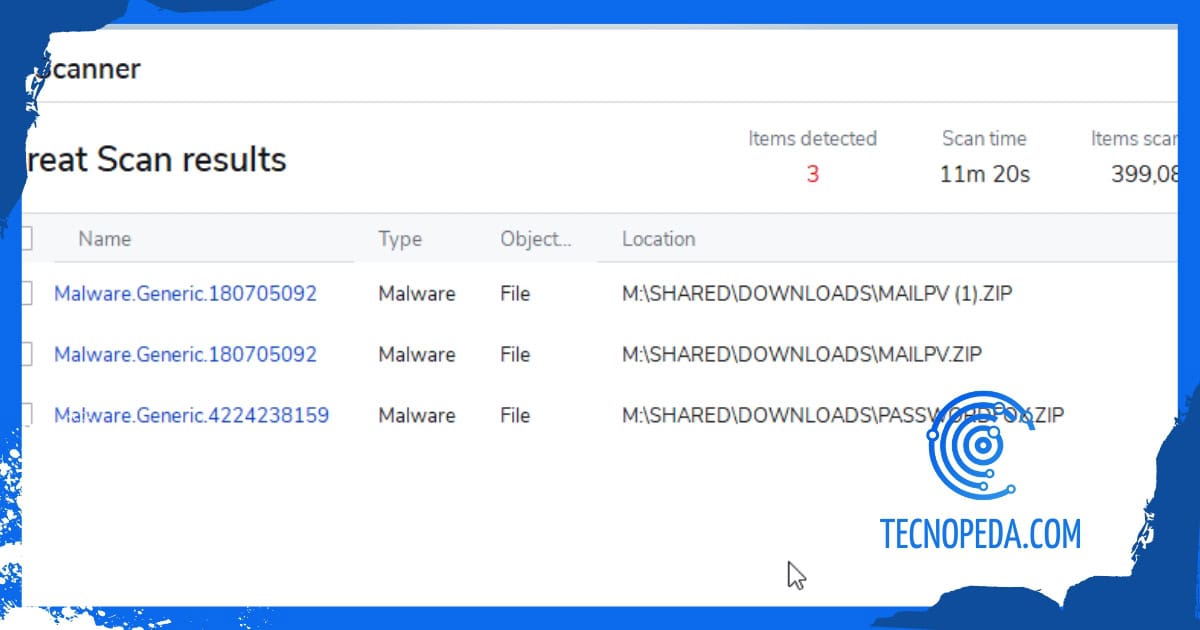
Task: Click the Malware type cell for Malware.Generic.4224238159
Action: click(x=417, y=415)
